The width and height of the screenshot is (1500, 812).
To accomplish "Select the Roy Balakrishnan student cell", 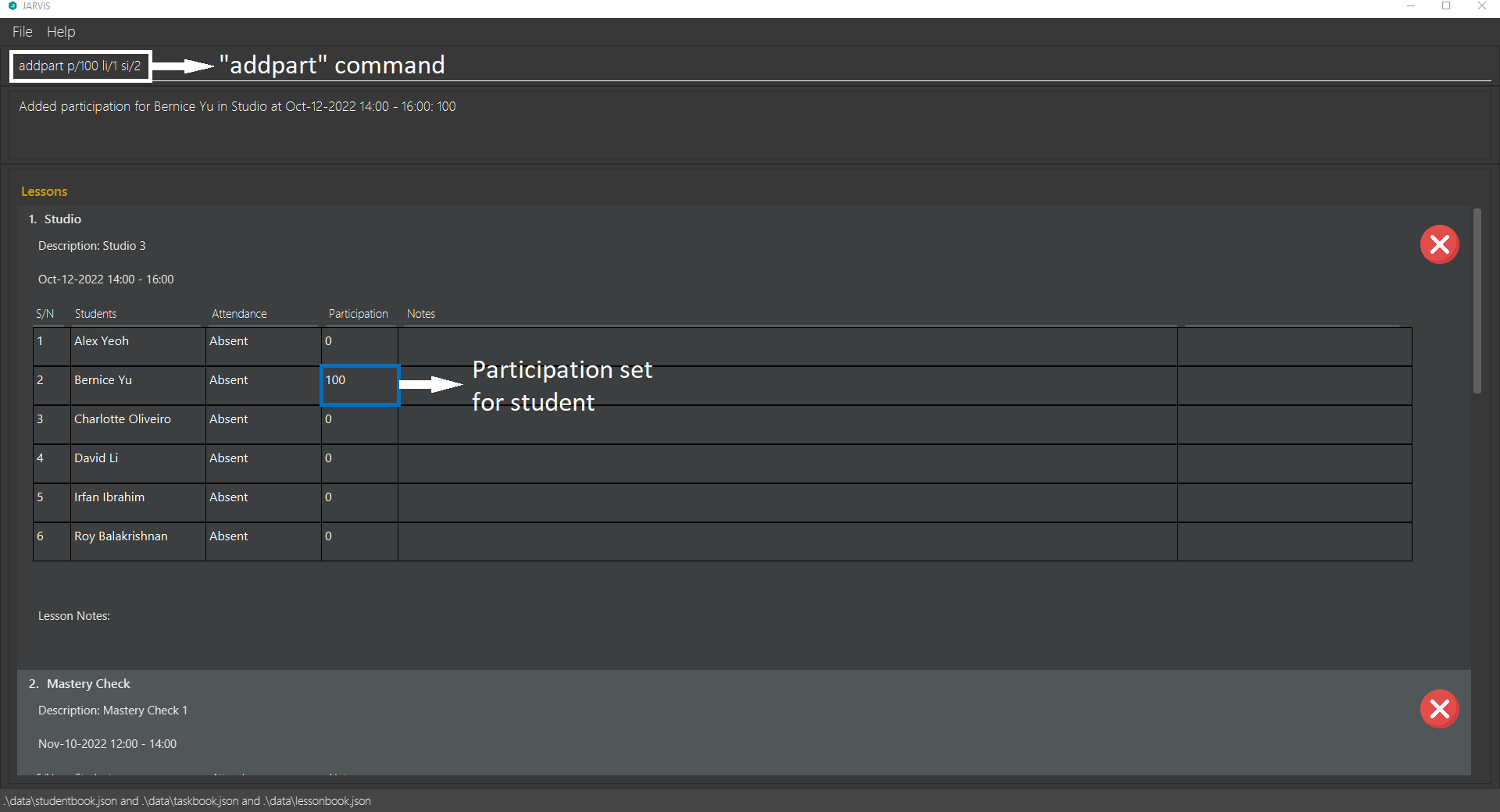I will (138, 542).
